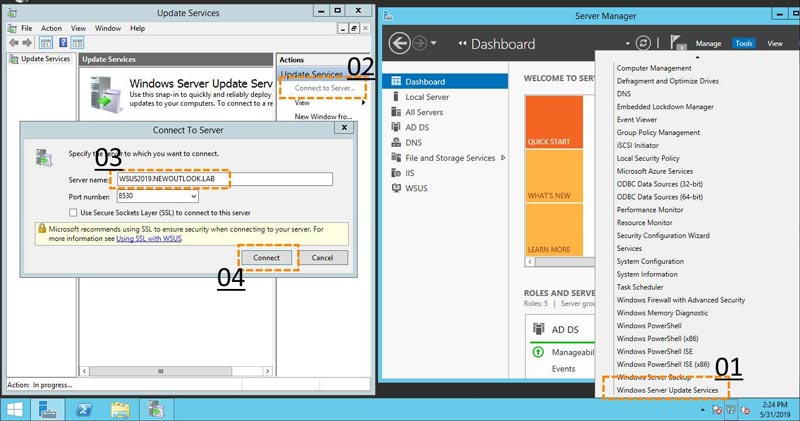Select Dashboard in Server Manager sidebar
The width and height of the screenshot is (800, 421).
[445, 82]
